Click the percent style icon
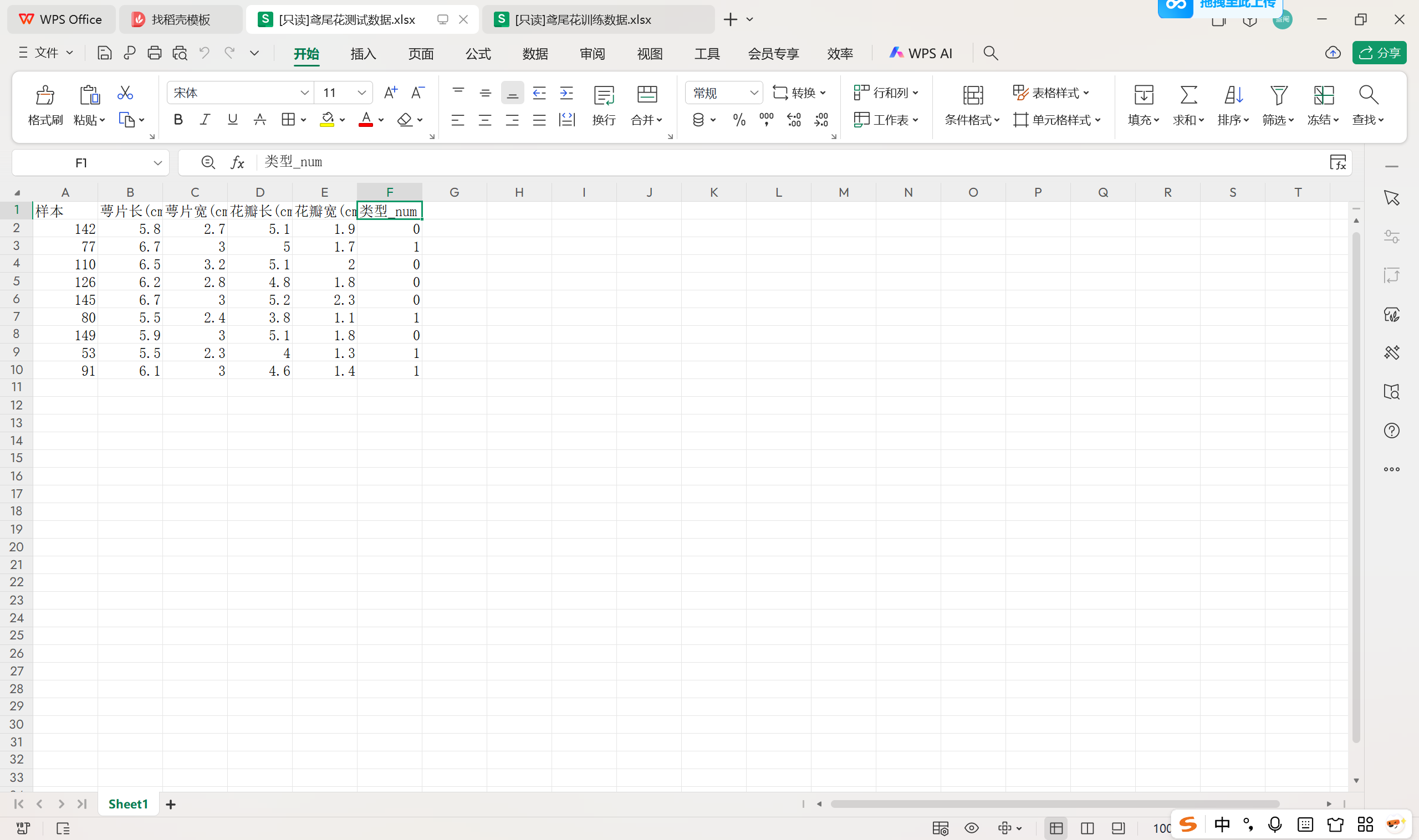 (739, 120)
